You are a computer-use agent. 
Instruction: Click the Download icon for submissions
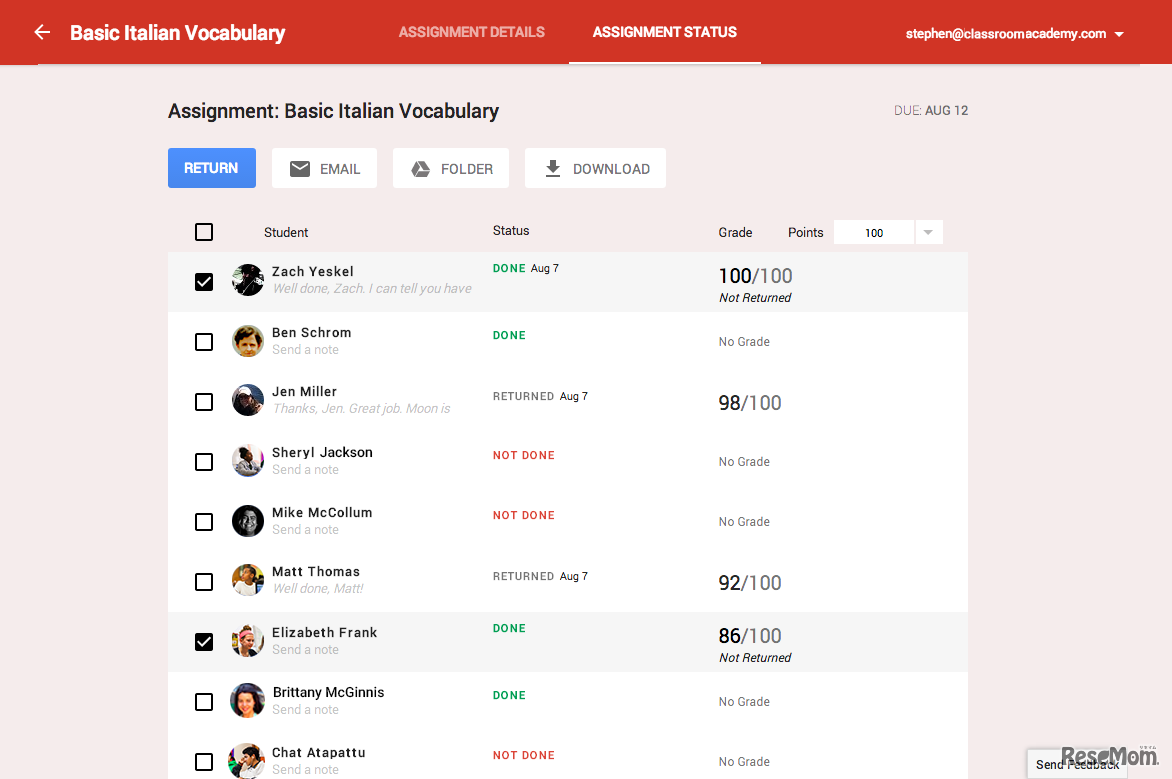pyautogui.click(x=553, y=168)
